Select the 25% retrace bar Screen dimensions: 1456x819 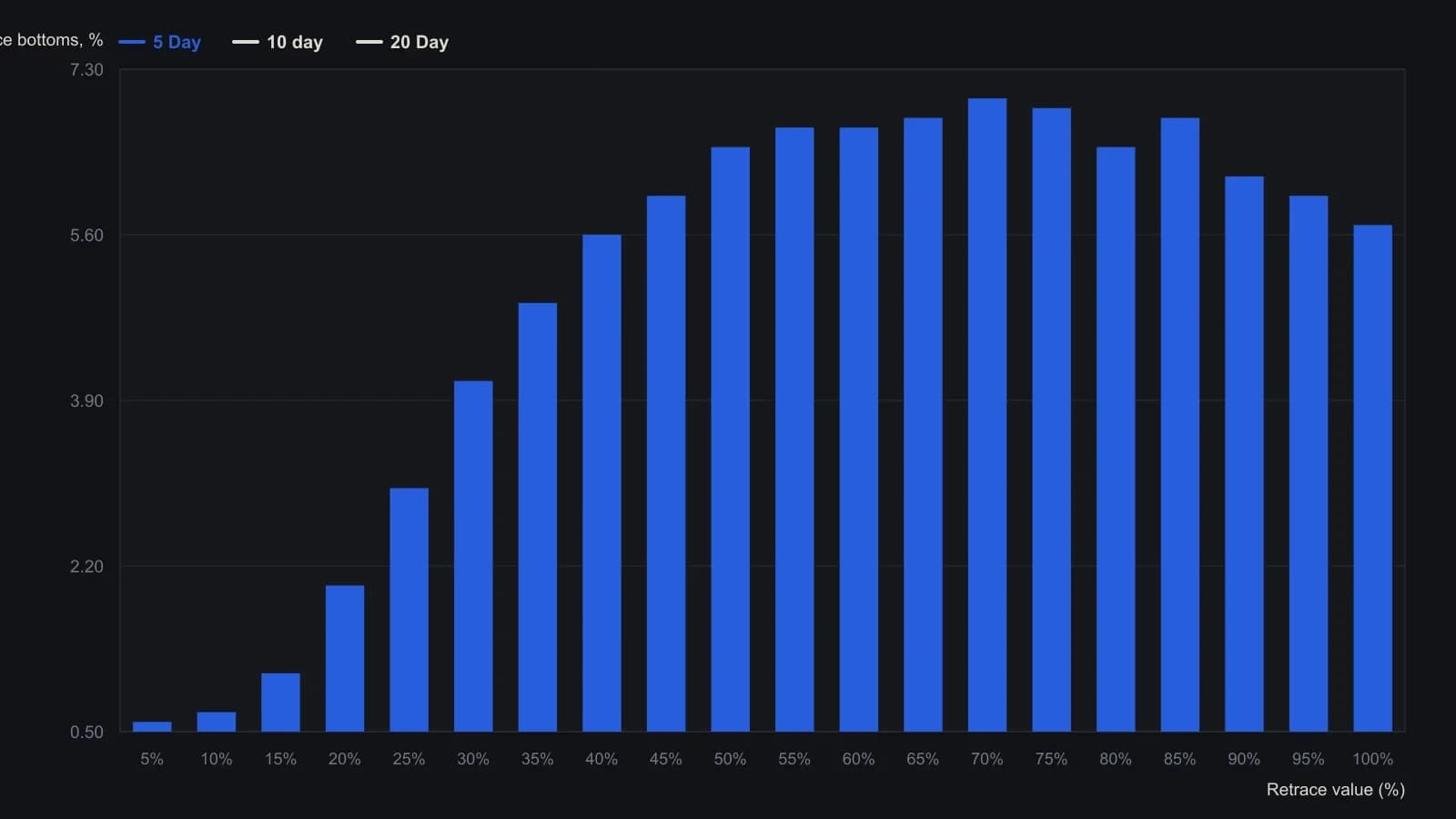(409, 610)
